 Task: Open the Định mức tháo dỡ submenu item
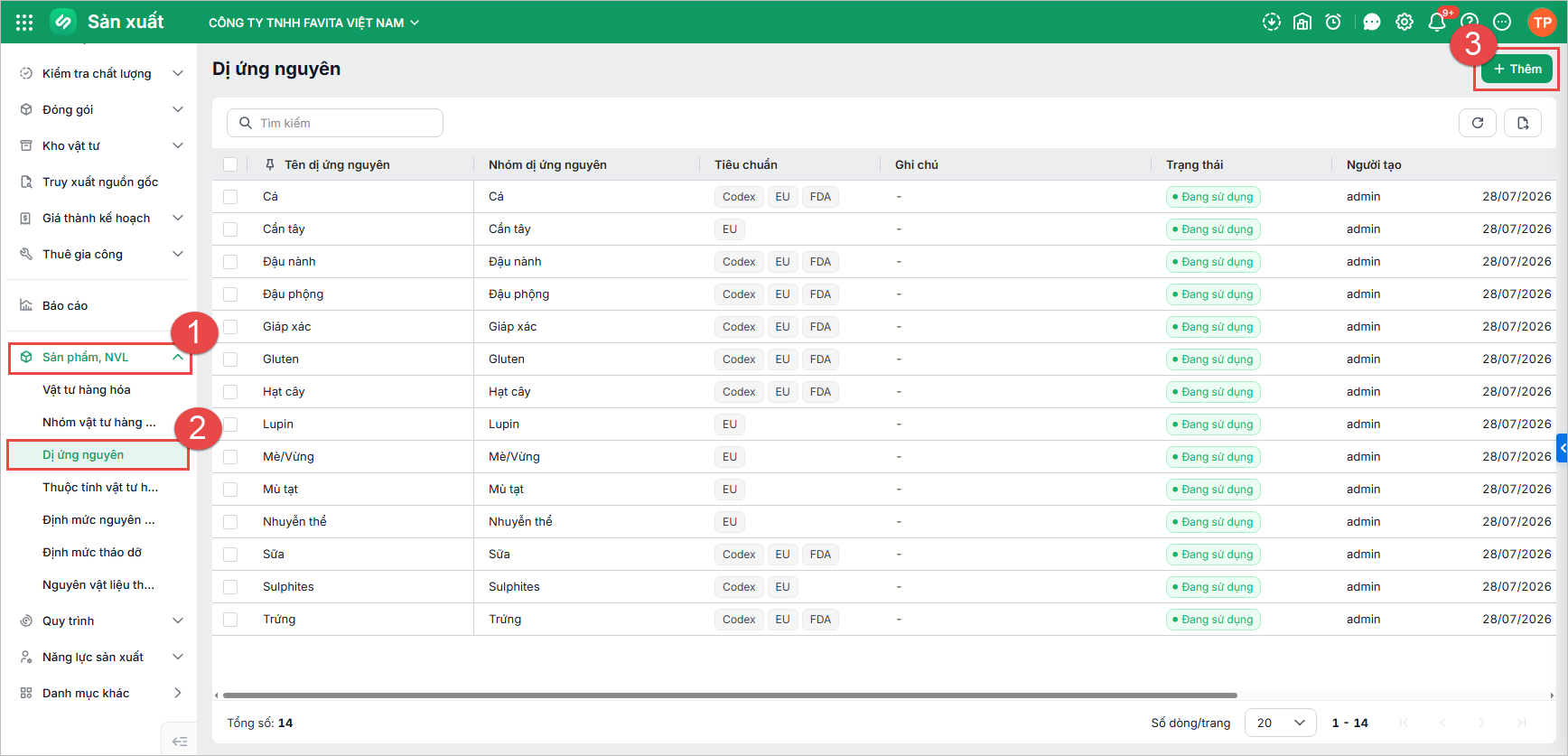[x=92, y=552]
